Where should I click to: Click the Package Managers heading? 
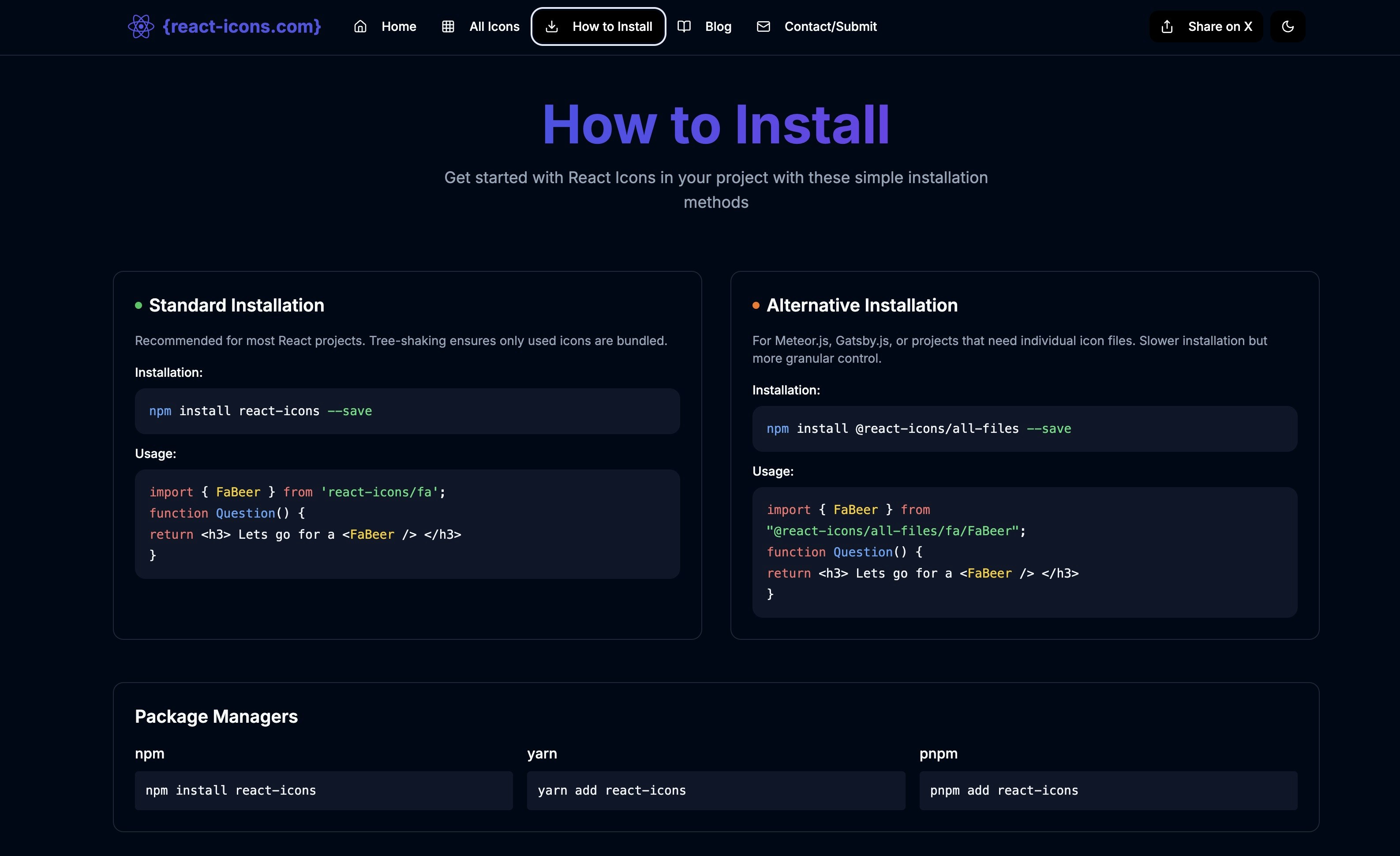[216, 716]
